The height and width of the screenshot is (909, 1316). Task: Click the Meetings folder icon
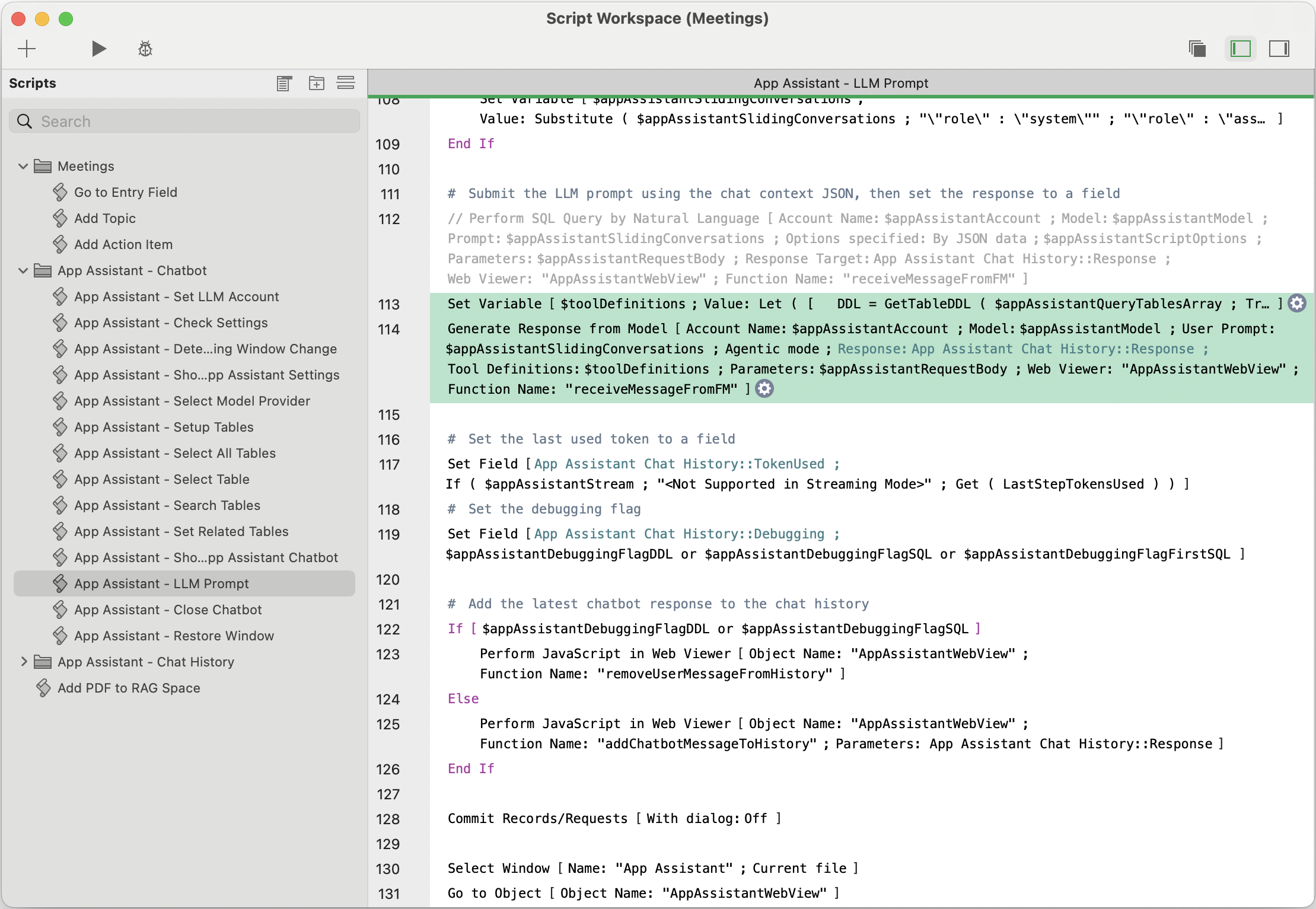point(43,167)
